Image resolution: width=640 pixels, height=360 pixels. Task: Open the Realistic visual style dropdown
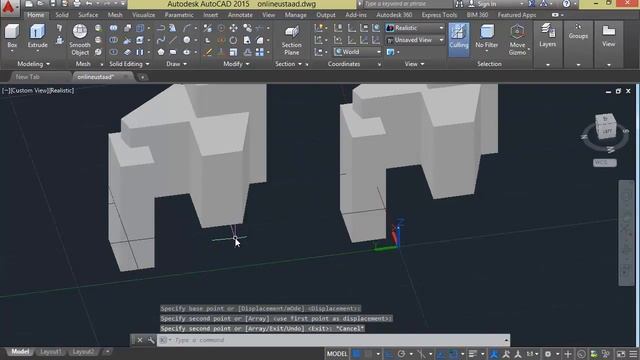tap(415, 28)
